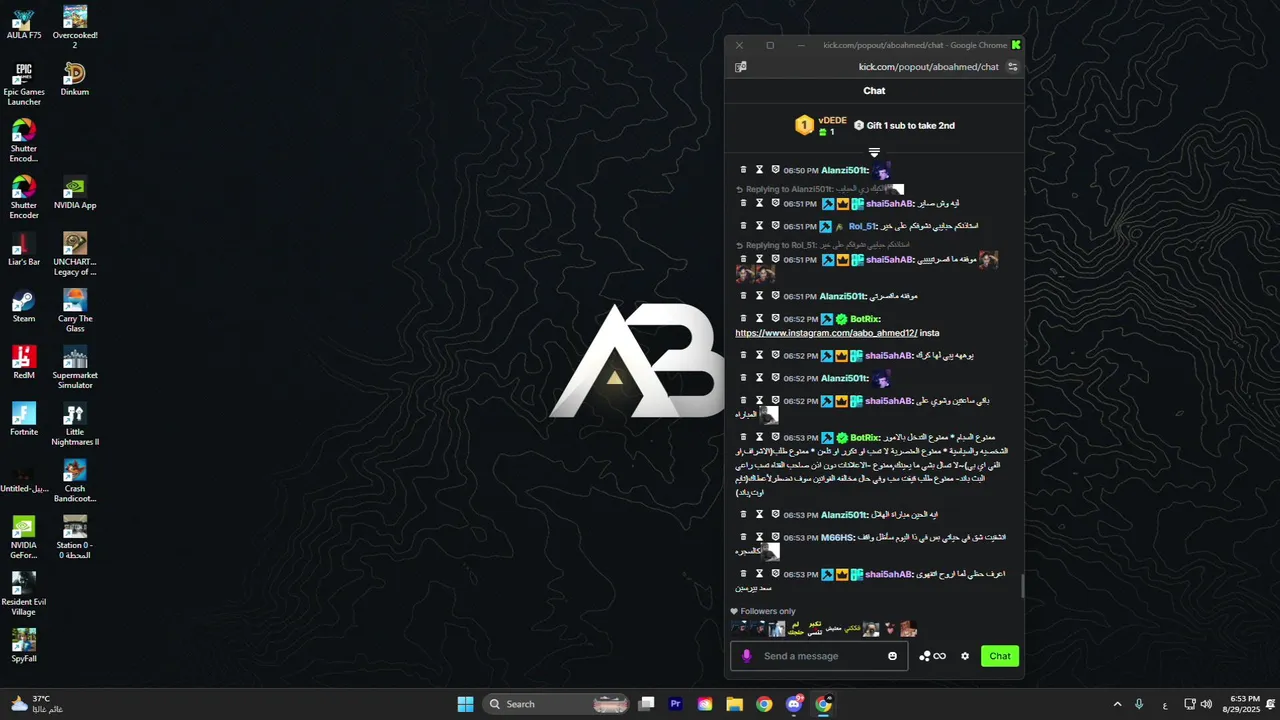Viewport: 1280px width, 720px height.
Task: Click vDEDE top gifter entry
Action: pyautogui.click(x=821, y=125)
